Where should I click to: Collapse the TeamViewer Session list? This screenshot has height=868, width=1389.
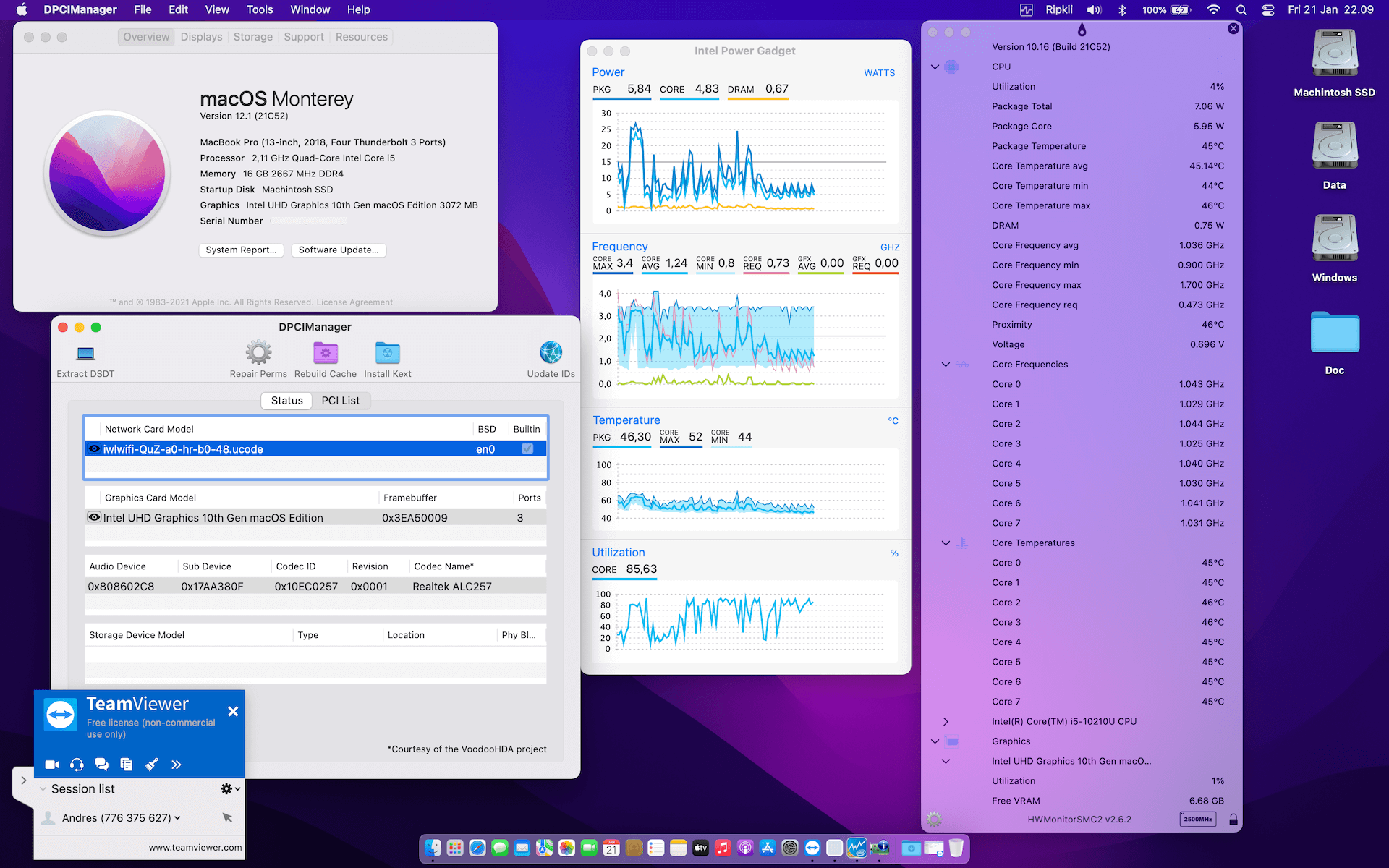pos(43,788)
